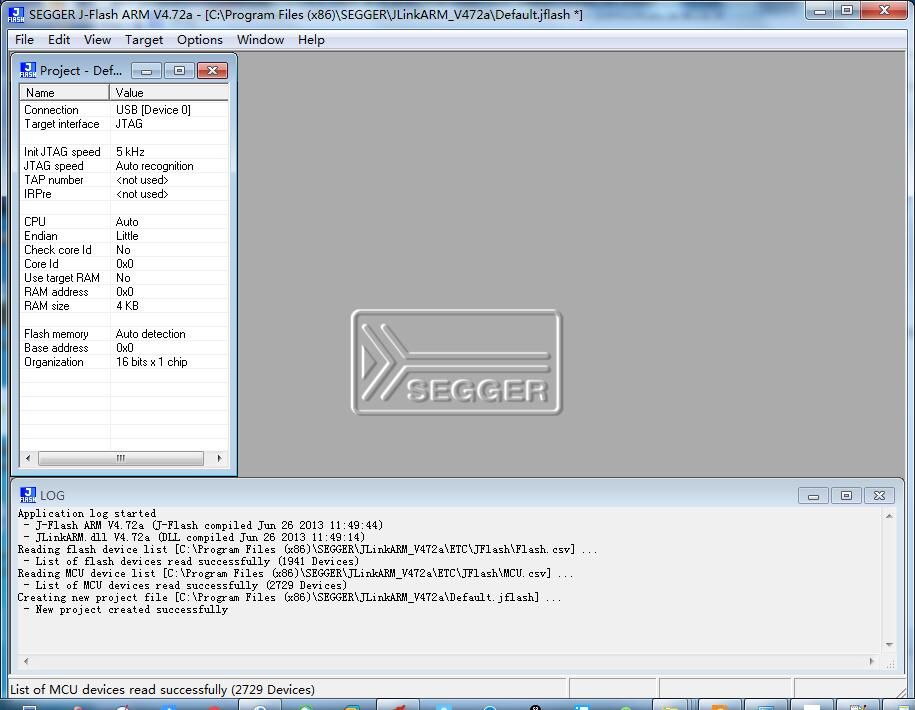Close the LOG window
Viewport: 915px width, 710px height.
pyautogui.click(x=879, y=496)
